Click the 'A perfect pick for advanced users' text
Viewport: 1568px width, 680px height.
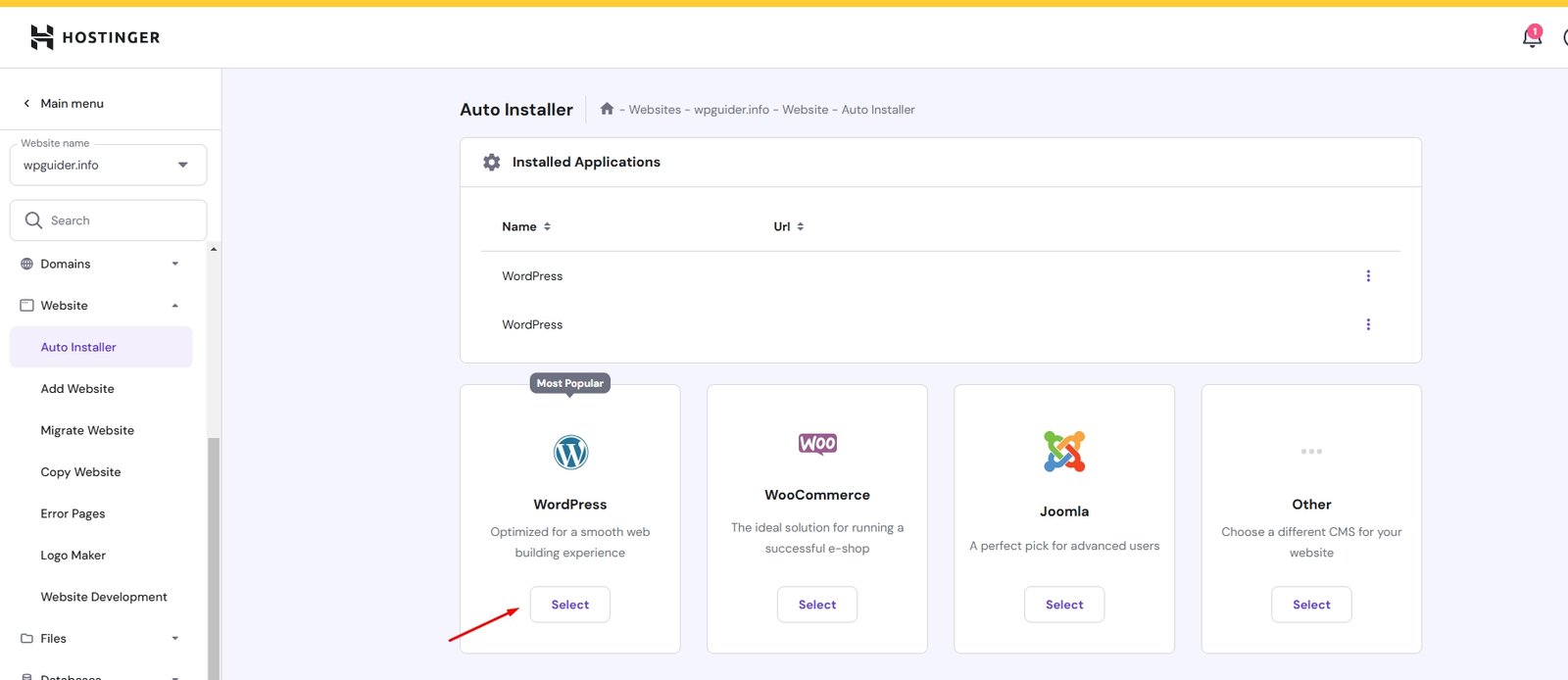click(x=1064, y=546)
